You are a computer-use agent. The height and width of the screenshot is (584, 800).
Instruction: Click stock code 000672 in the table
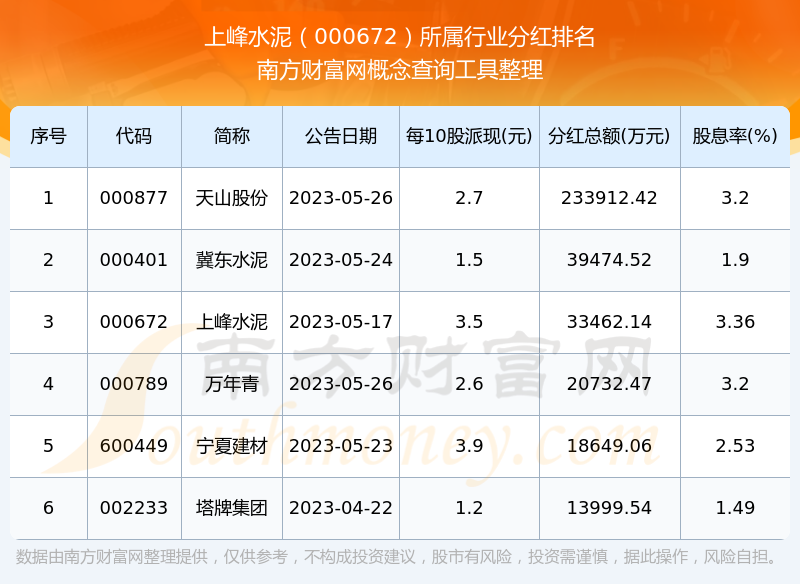(x=134, y=322)
